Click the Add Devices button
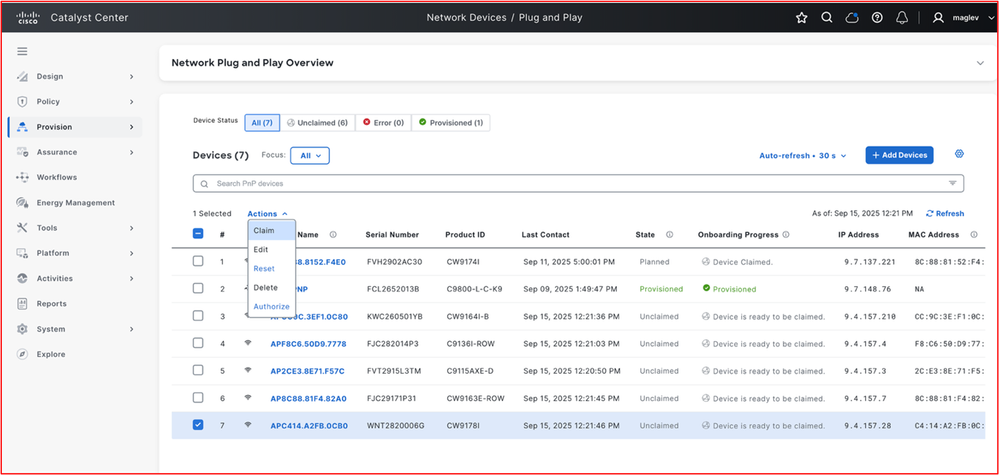This screenshot has width=999, height=475. [899, 155]
